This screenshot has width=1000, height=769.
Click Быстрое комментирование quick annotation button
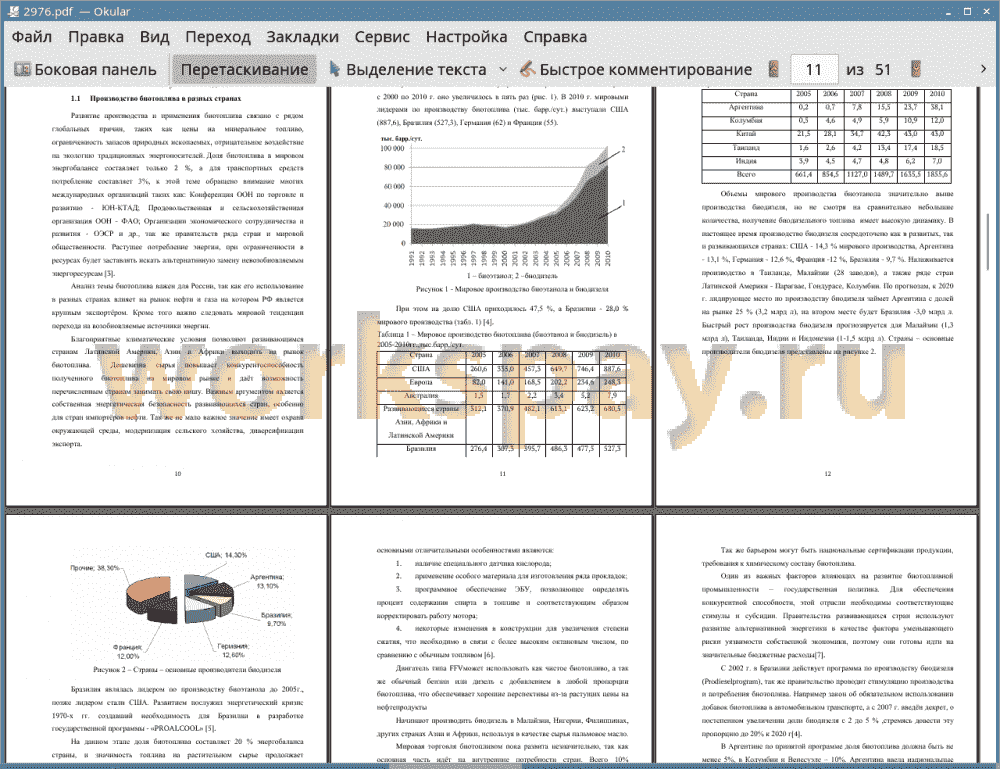click(x=636, y=70)
